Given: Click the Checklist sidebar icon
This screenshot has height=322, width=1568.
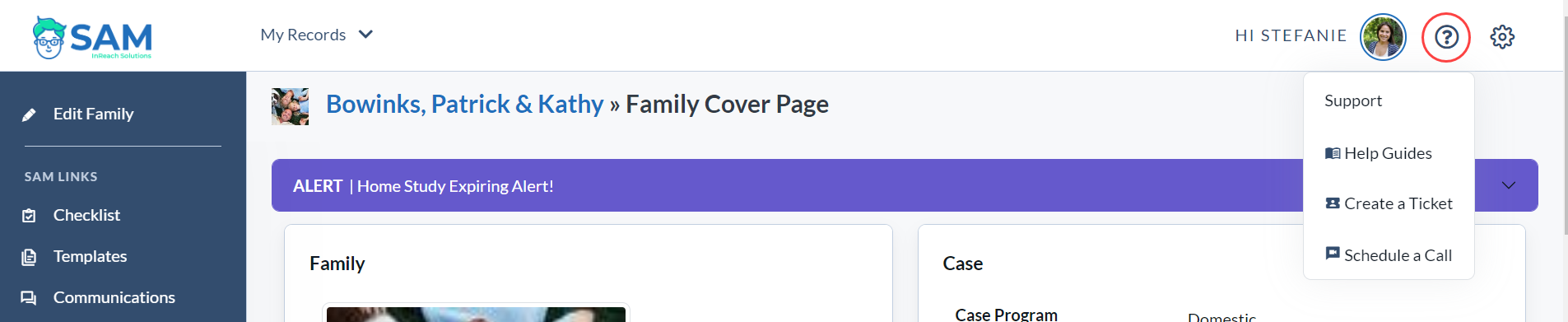Looking at the screenshot, I should click(x=29, y=216).
